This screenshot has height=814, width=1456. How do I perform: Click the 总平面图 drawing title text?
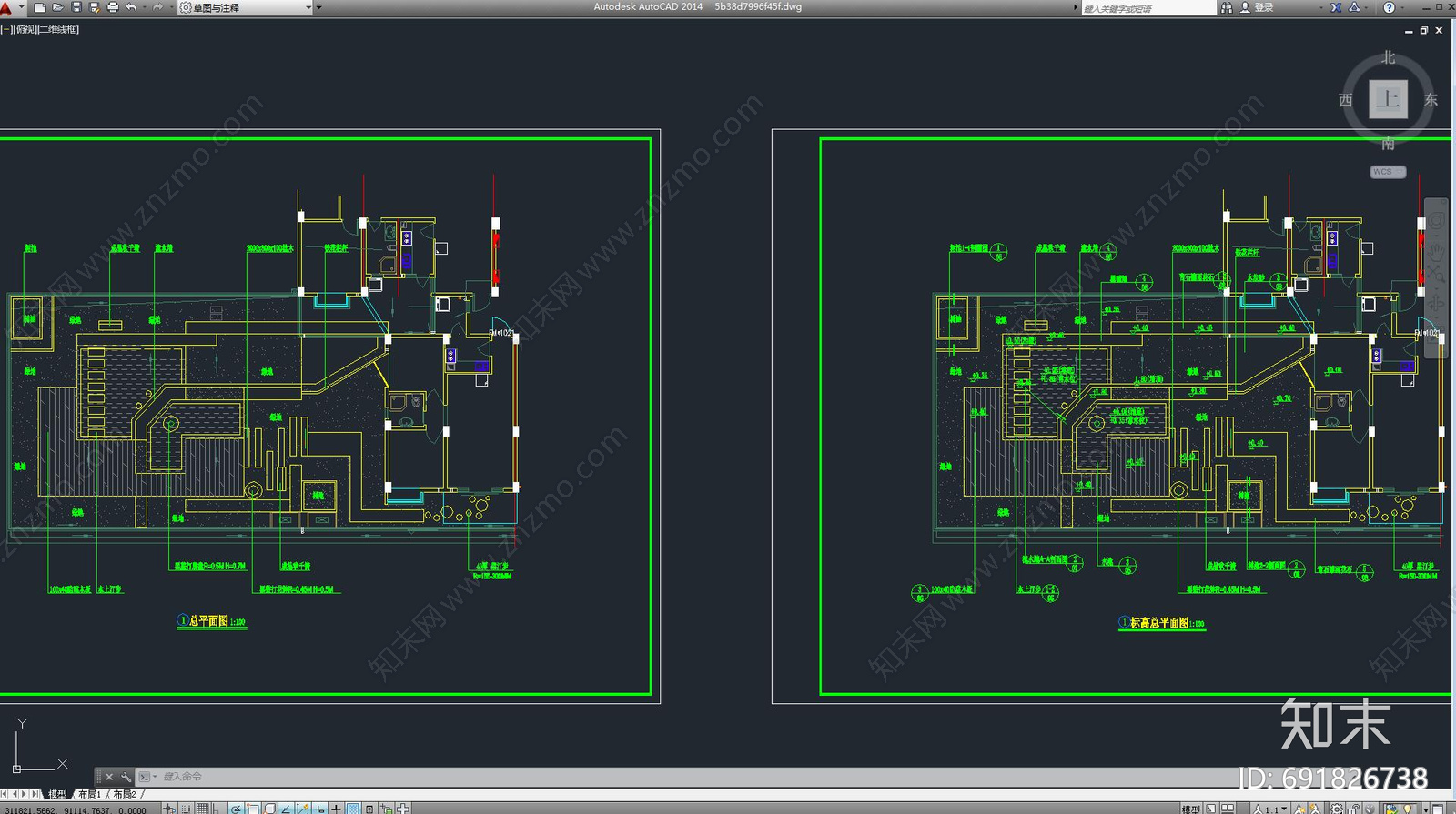208,621
